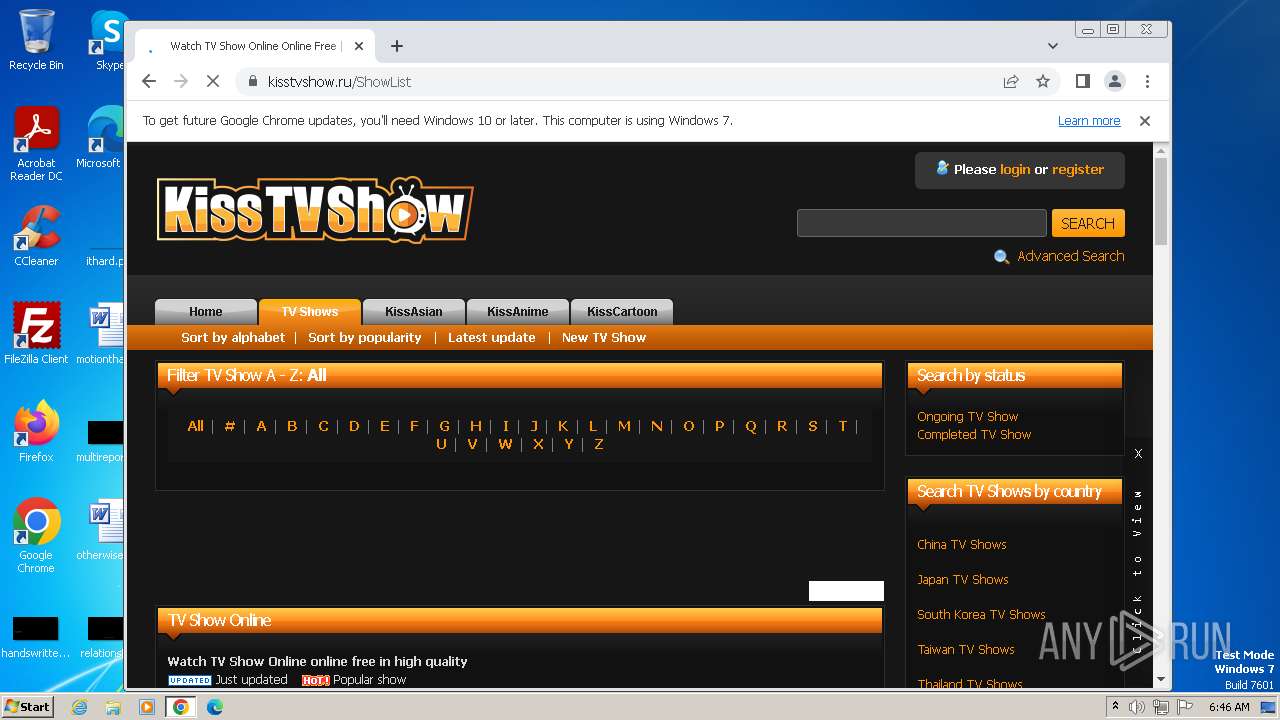Open Latest update submenu item

tap(492, 338)
